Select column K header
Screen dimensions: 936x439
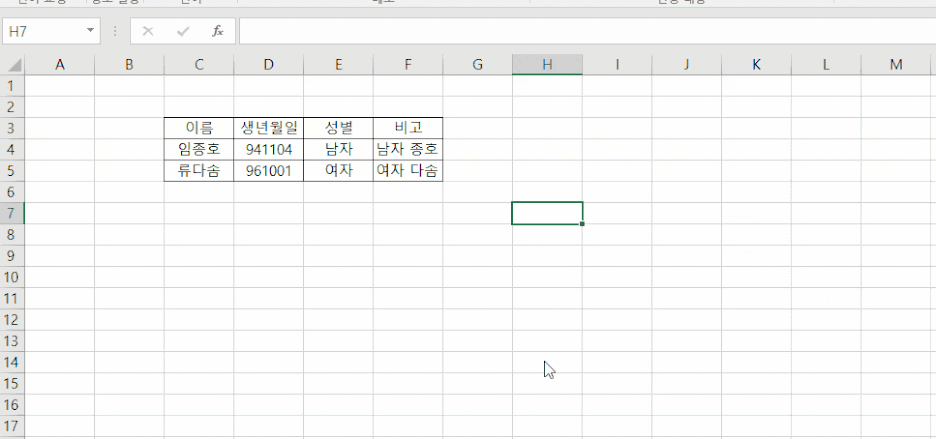point(756,65)
